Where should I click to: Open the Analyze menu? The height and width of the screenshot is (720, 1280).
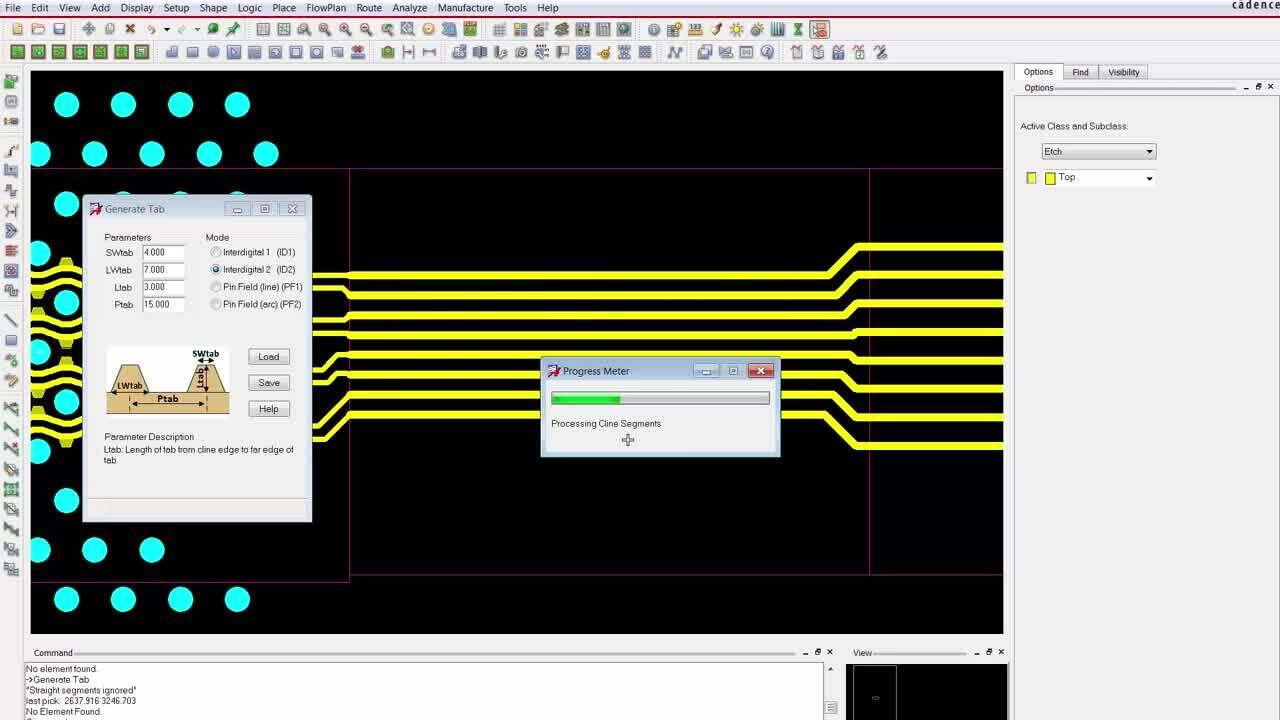[410, 8]
